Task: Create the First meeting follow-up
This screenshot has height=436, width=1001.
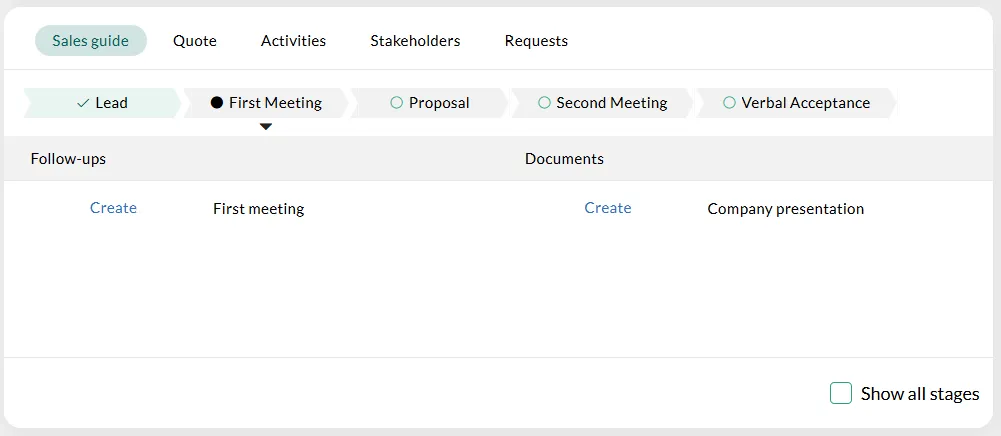Action: 113,208
